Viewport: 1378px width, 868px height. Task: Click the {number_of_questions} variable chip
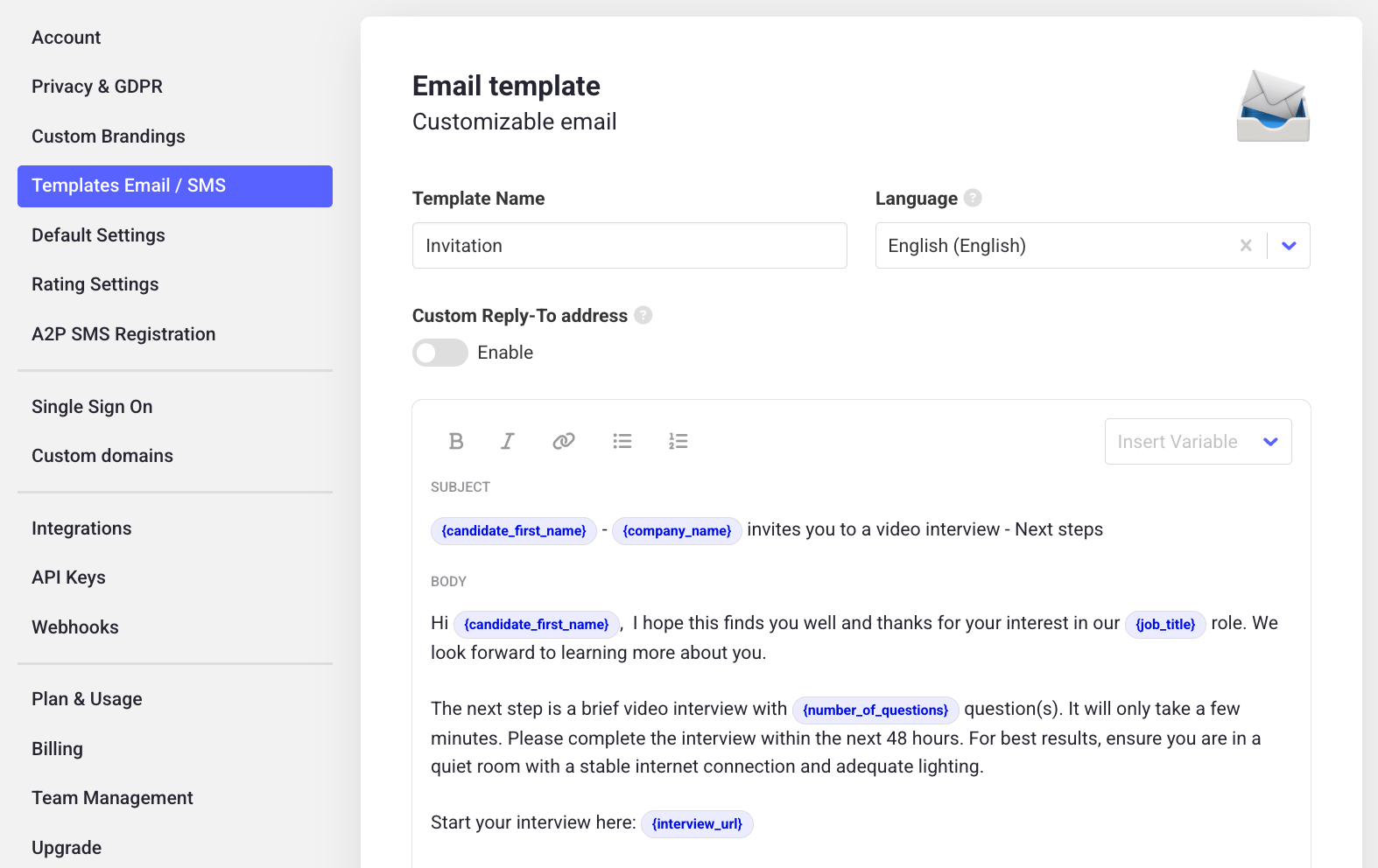[875, 710]
